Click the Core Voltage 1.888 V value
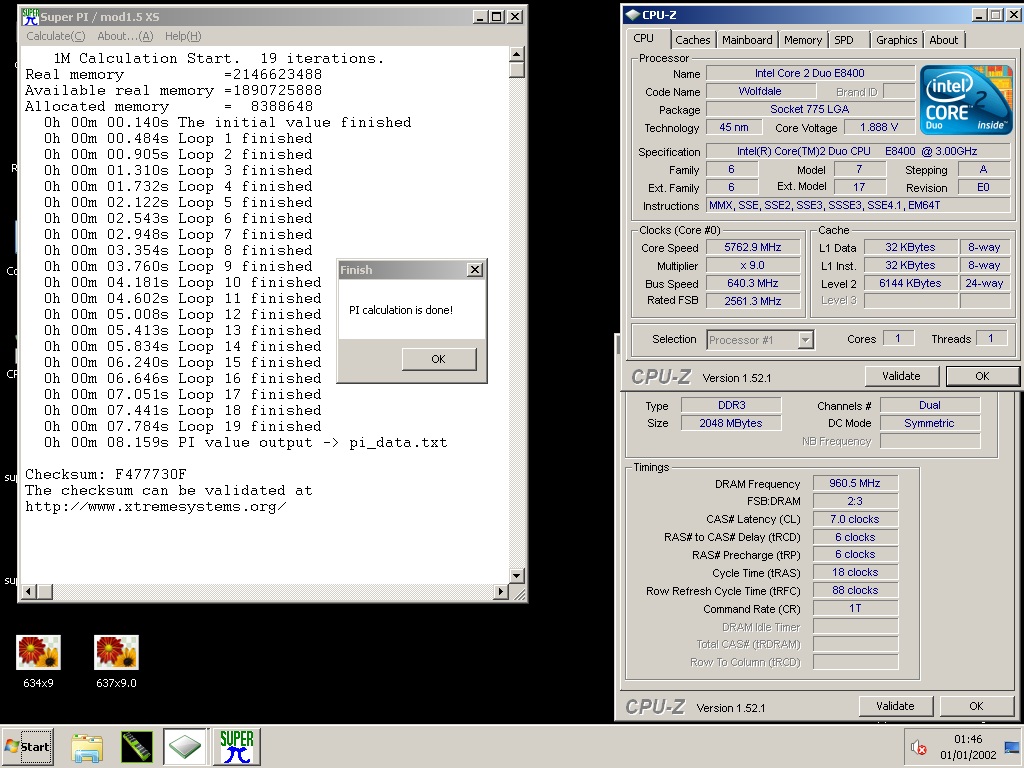 [x=879, y=127]
